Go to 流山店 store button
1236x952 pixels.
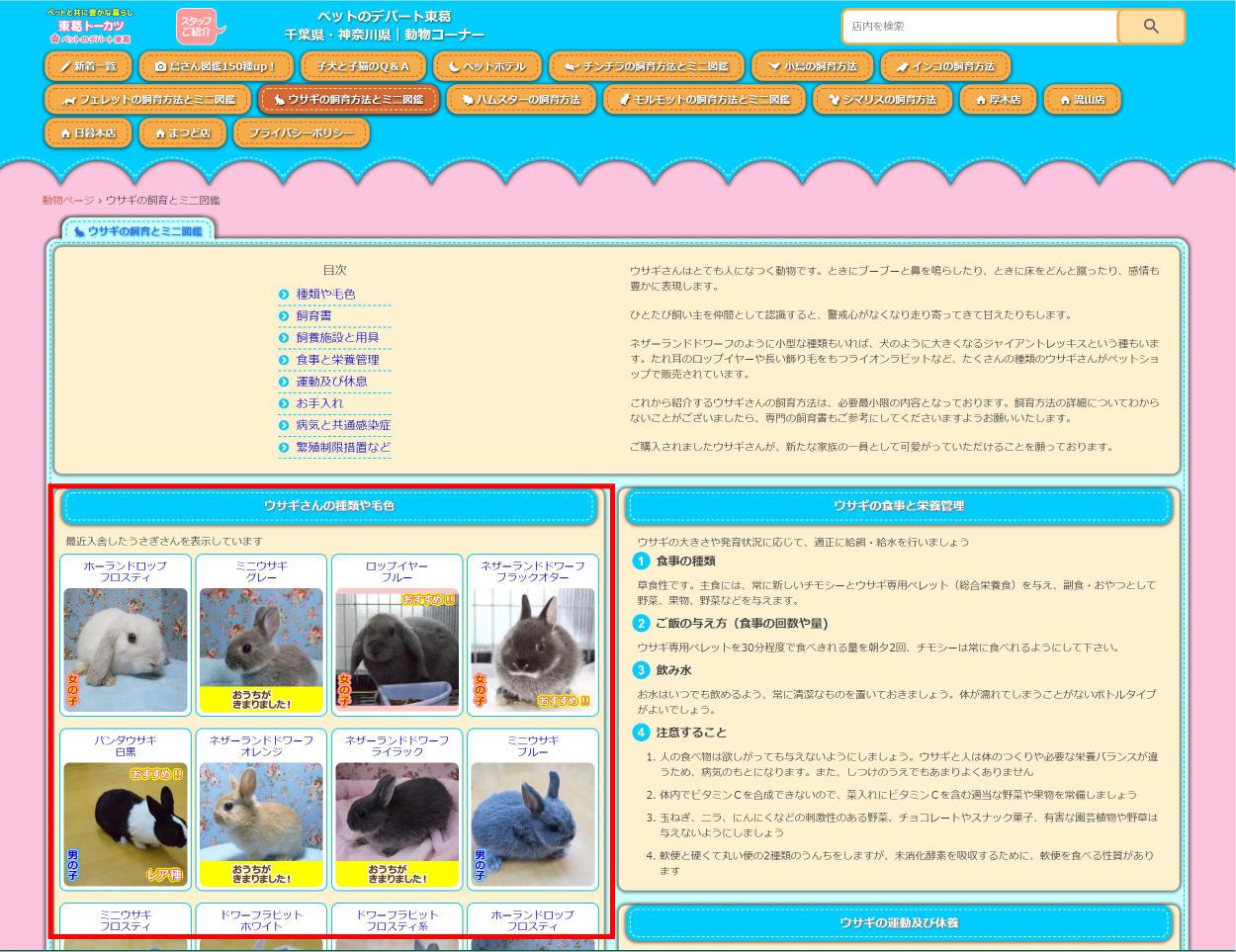click(1082, 100)
